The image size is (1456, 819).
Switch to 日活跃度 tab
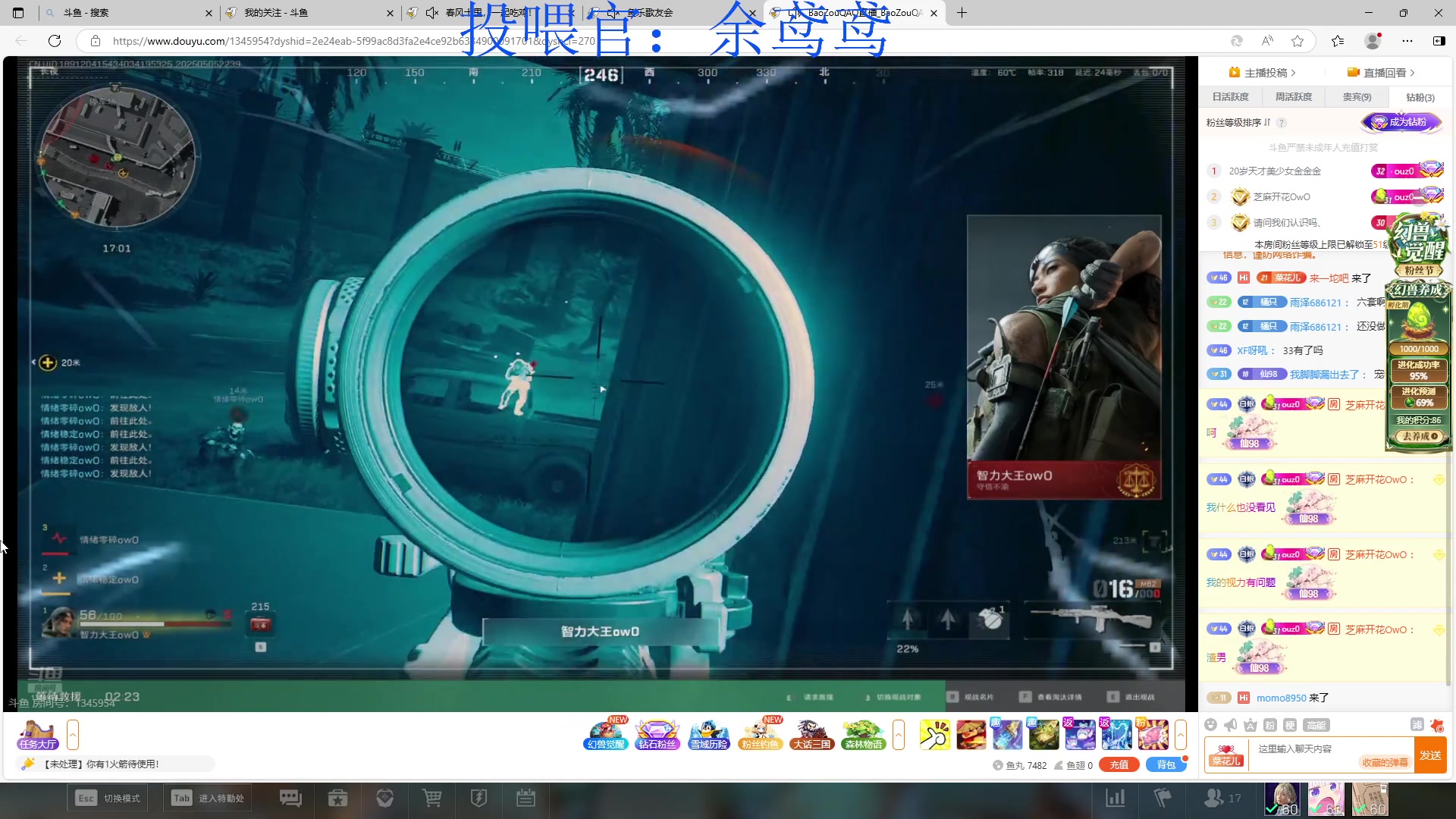coord(1230,97)
